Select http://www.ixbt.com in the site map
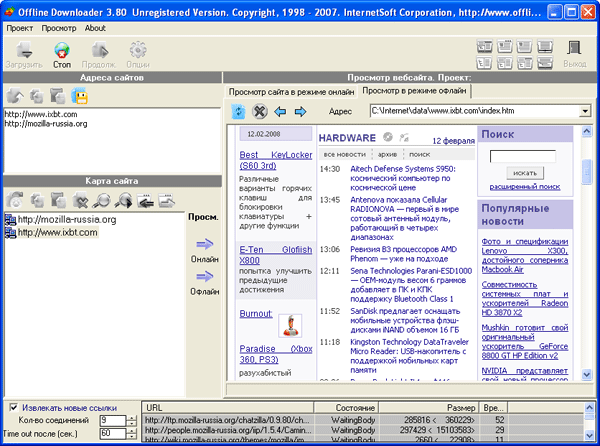Image resolution: width=600 pixels, height=446 pixels. click(57, 233)
